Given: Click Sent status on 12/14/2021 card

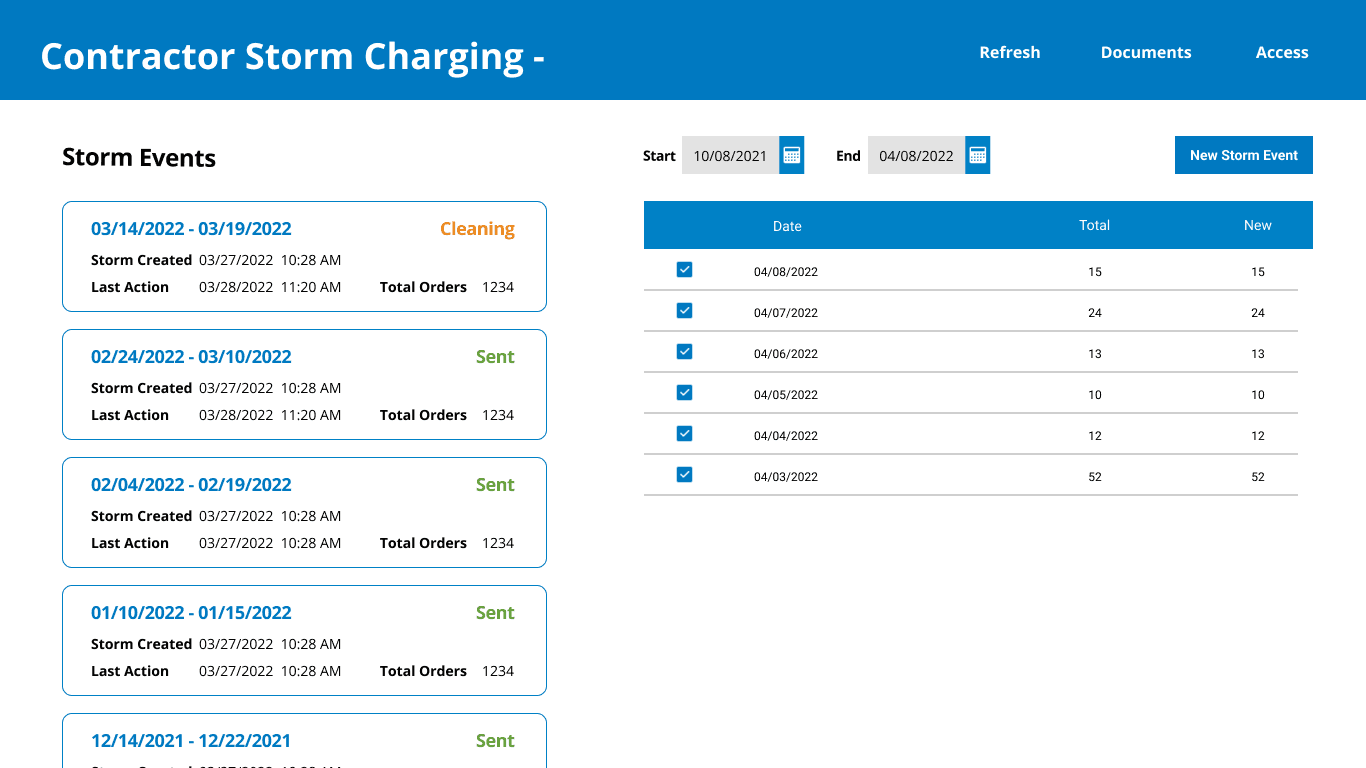Looking at the screenshot, I should [x=495, y=741].
